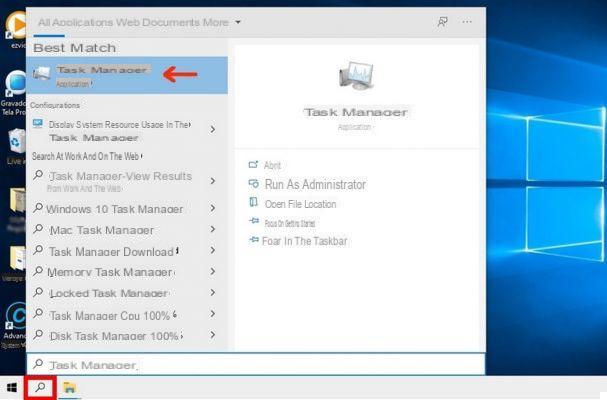Click search icon beside Memory Task Manager

click(38, 271)
